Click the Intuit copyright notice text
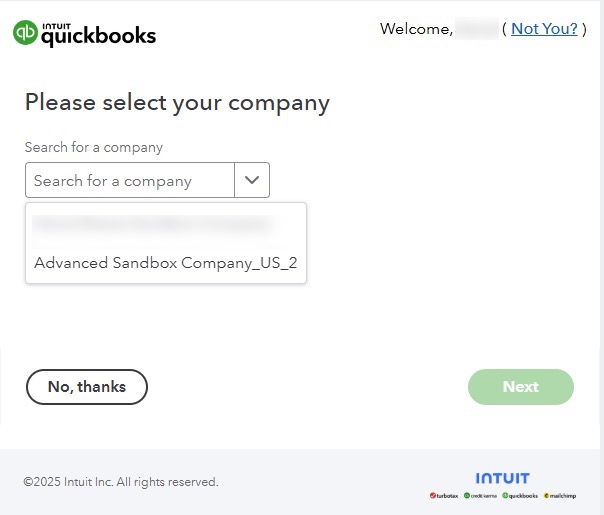Viewport: 604px width, 515px height. point(121,482)
